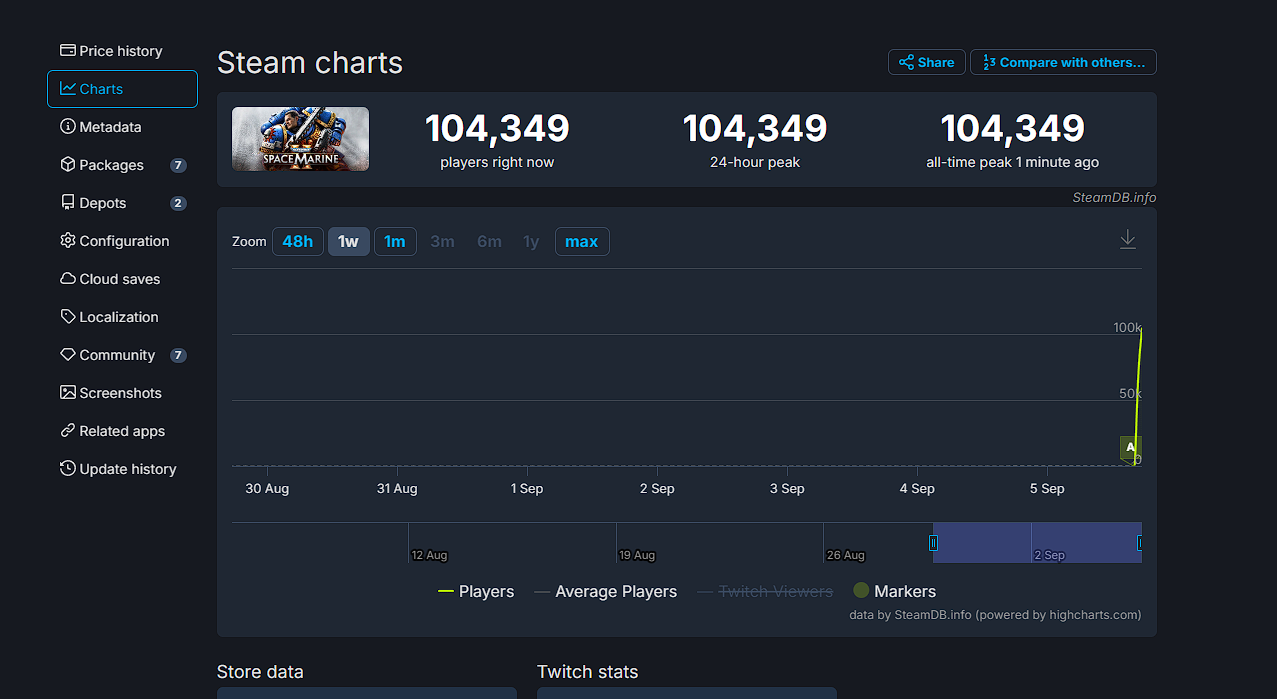
Task: Click the Depots count badge 2
Action: [178, 203]
